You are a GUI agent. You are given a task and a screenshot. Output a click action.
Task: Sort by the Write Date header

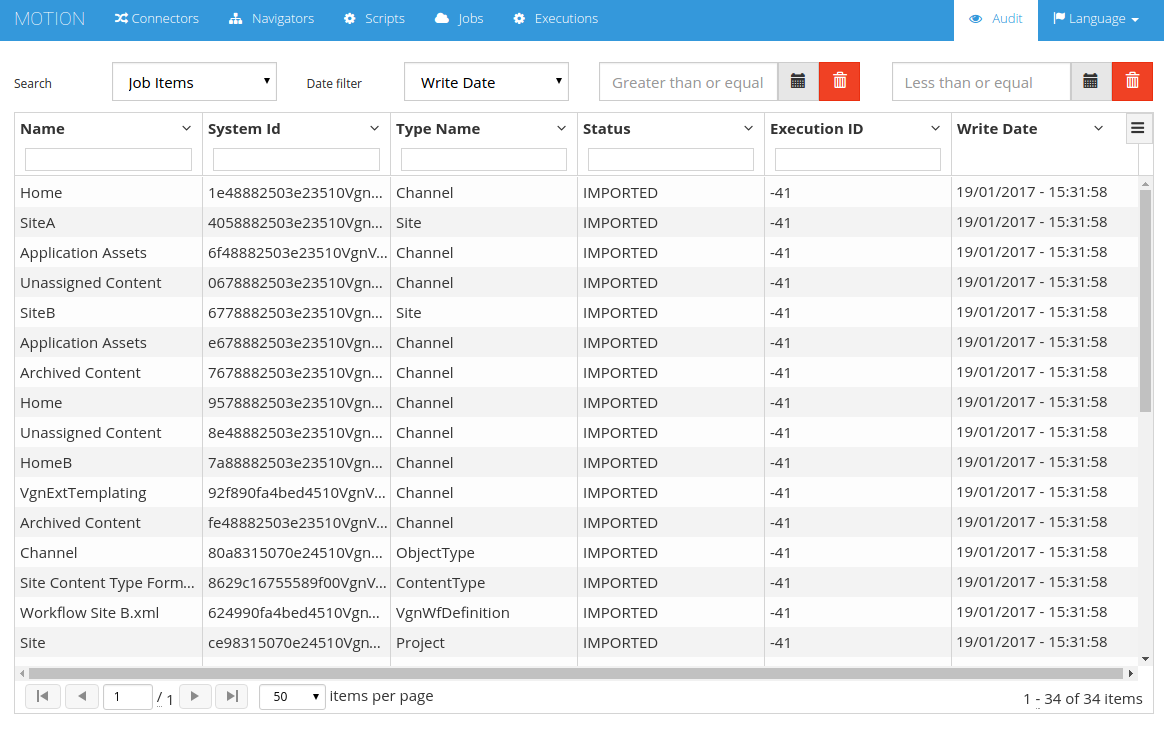997,129
